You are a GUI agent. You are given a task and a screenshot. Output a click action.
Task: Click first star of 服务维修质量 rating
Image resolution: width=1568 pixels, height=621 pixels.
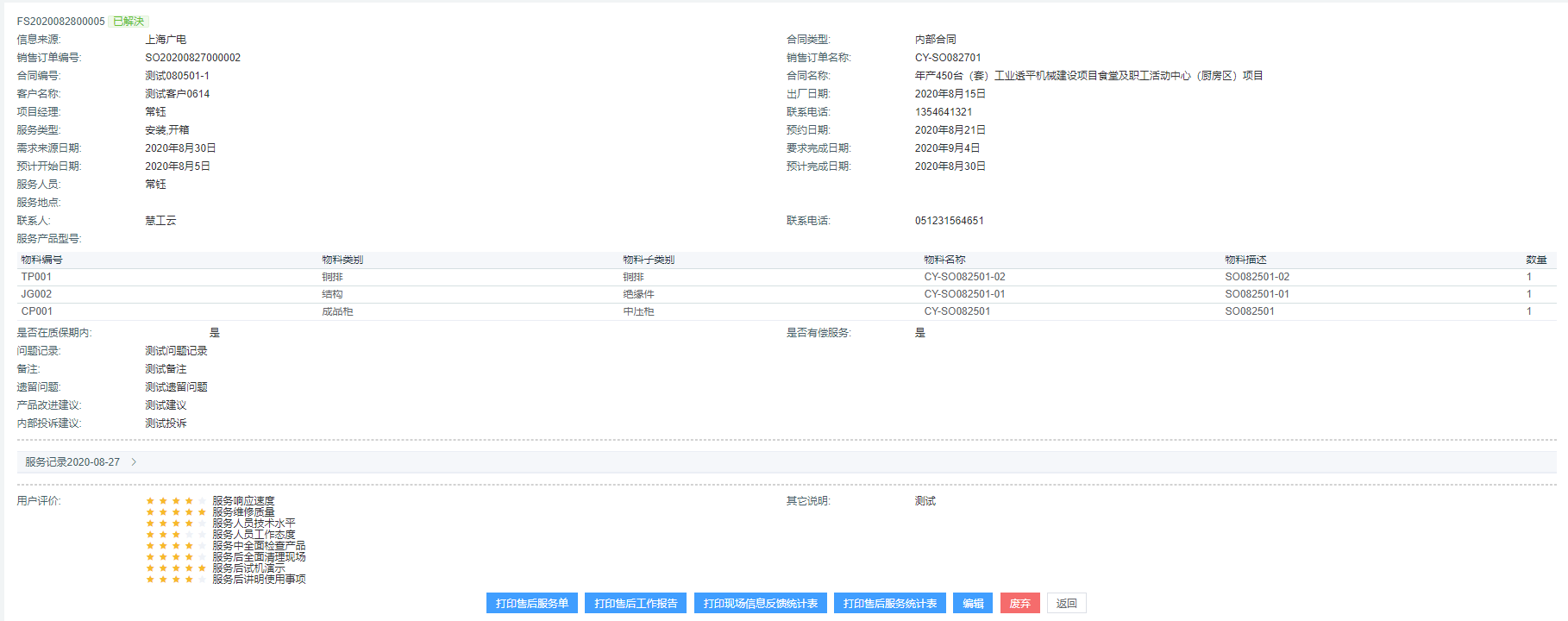pos(150,512)
